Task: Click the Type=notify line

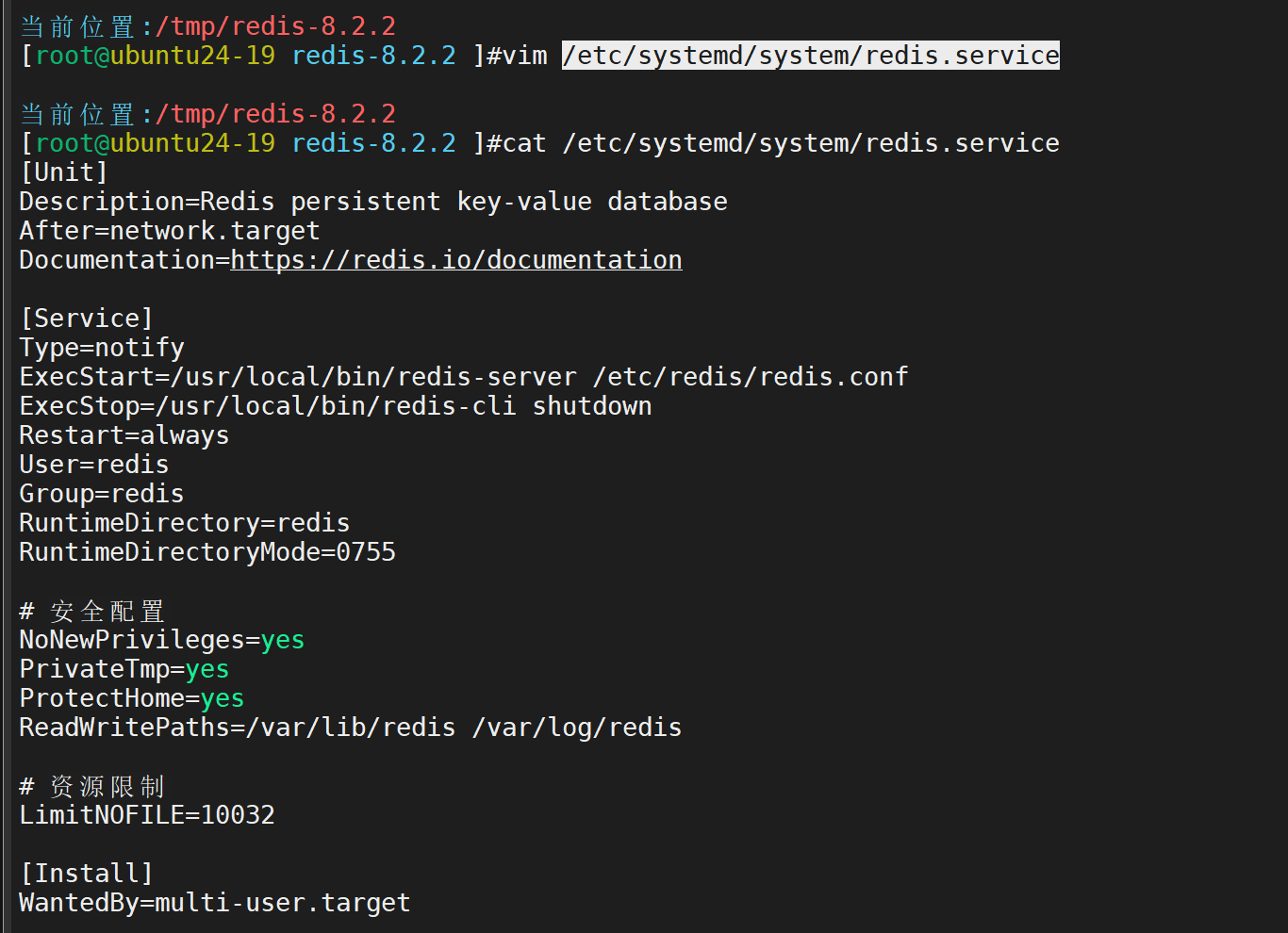Action: 102,348
